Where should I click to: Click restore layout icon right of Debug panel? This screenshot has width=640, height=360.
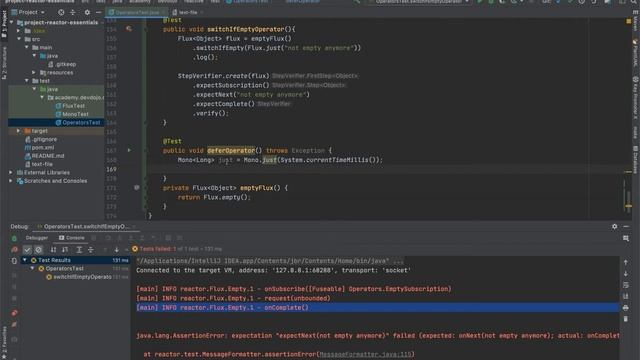point(626,238)
